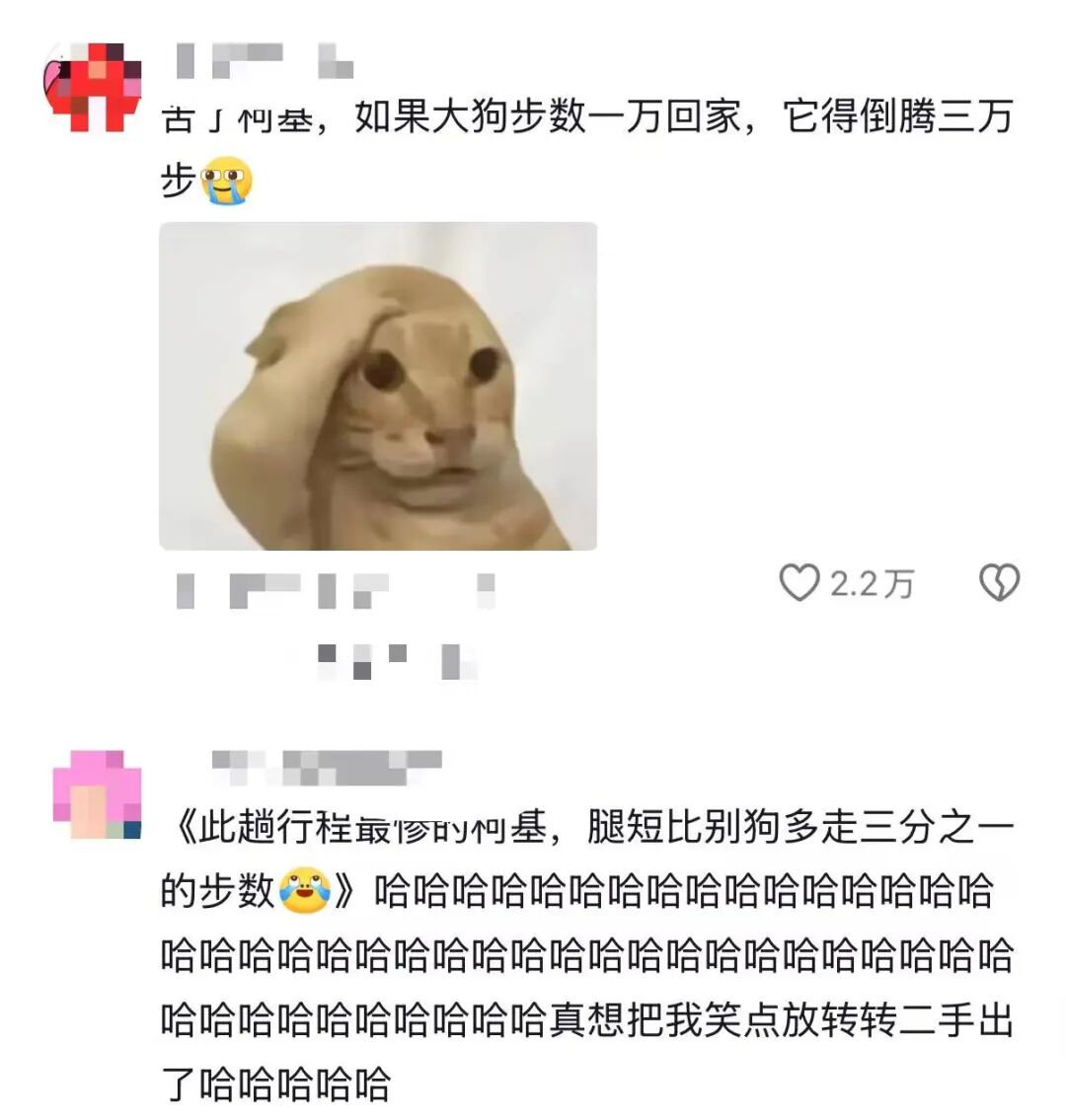Screen dimensions: 1066x1120
Task: Click the blurred location label under cat image
Action: [353, 591]
